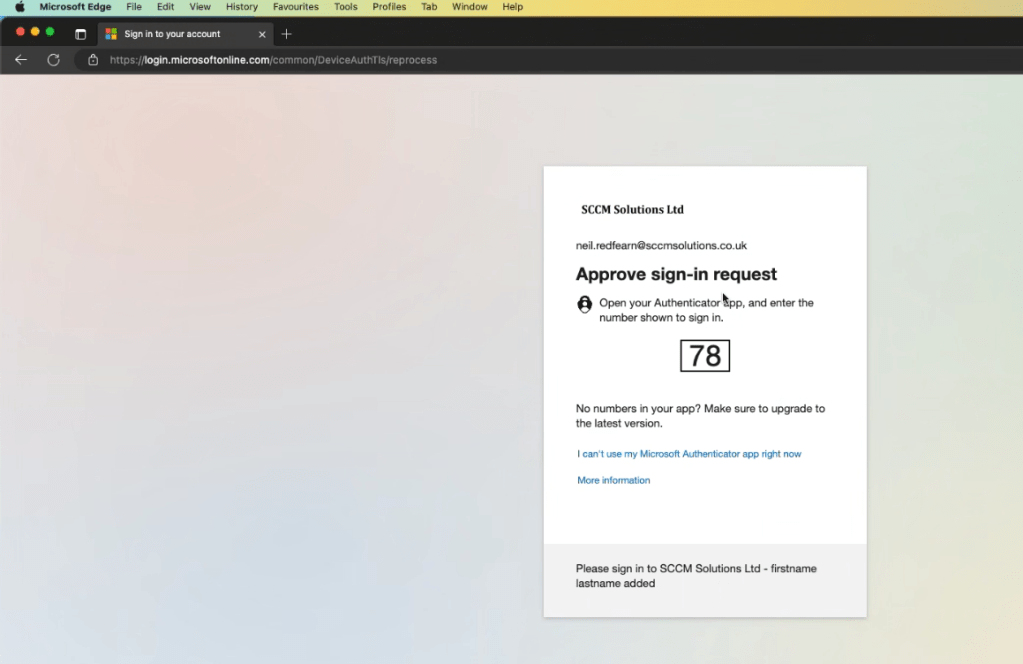1023x664 pixels.
Task: Open the Apple menu
Action: tap(19, 7)
